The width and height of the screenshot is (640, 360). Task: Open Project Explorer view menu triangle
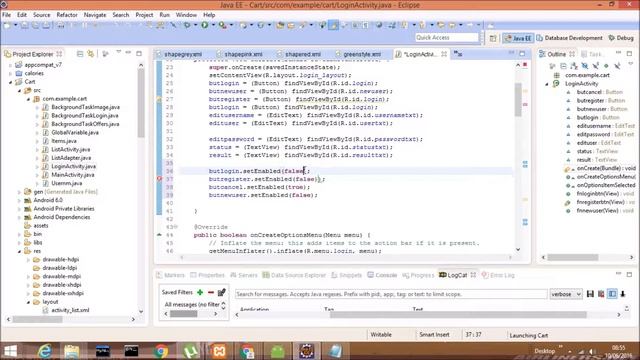click(x=118, y=52)
